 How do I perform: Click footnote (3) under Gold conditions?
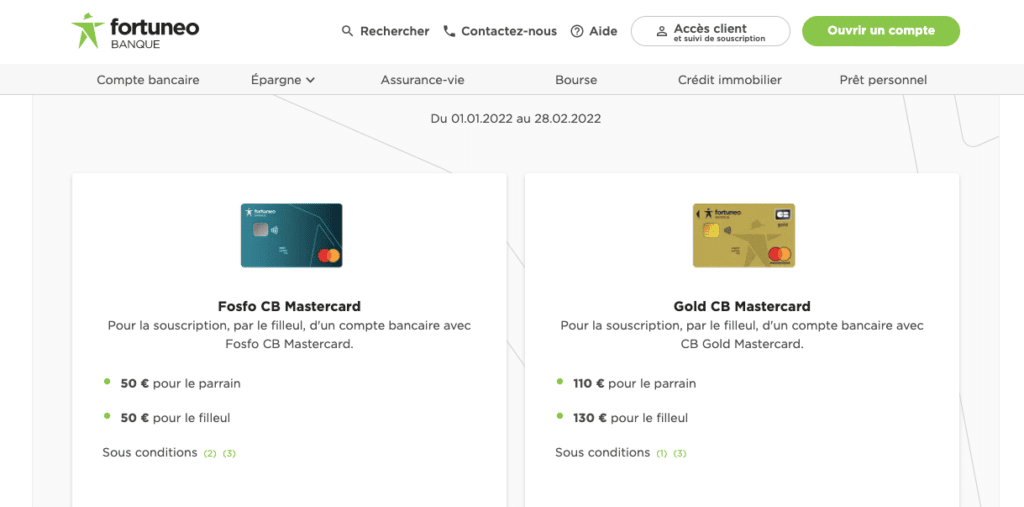click(680, 453)
